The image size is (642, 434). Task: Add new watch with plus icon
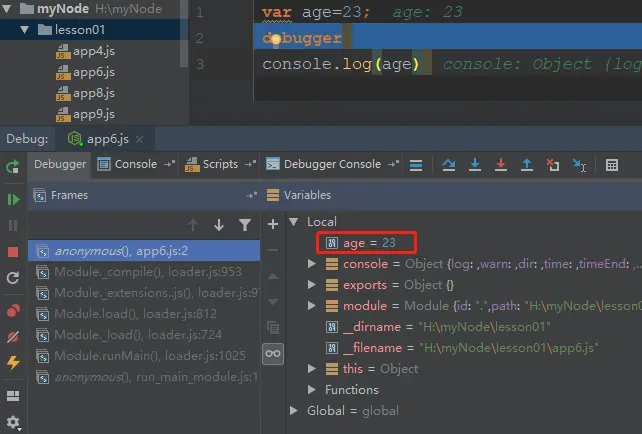(273, 224)
